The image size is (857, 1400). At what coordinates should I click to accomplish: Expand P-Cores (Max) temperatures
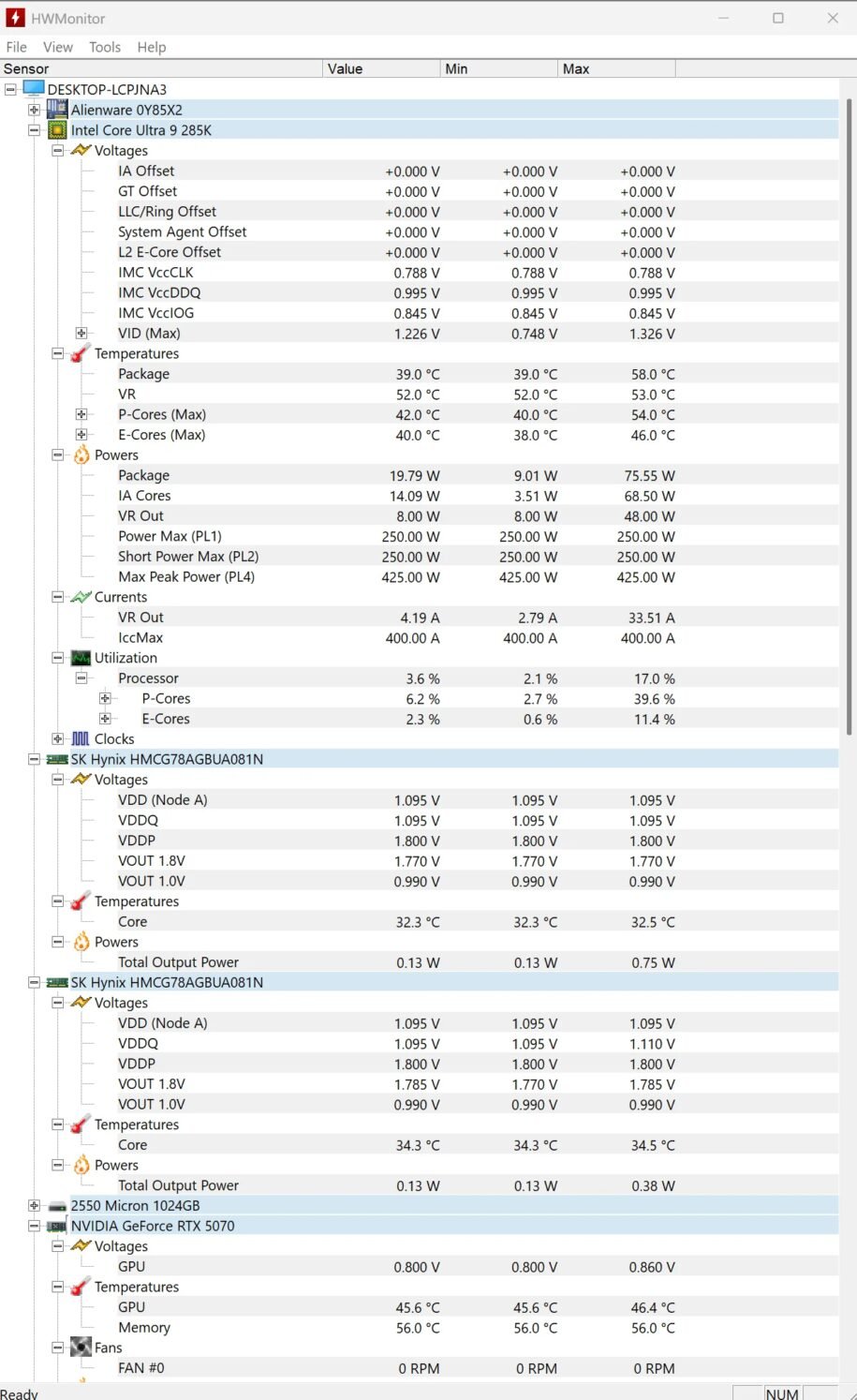click(x=81, y=414)
